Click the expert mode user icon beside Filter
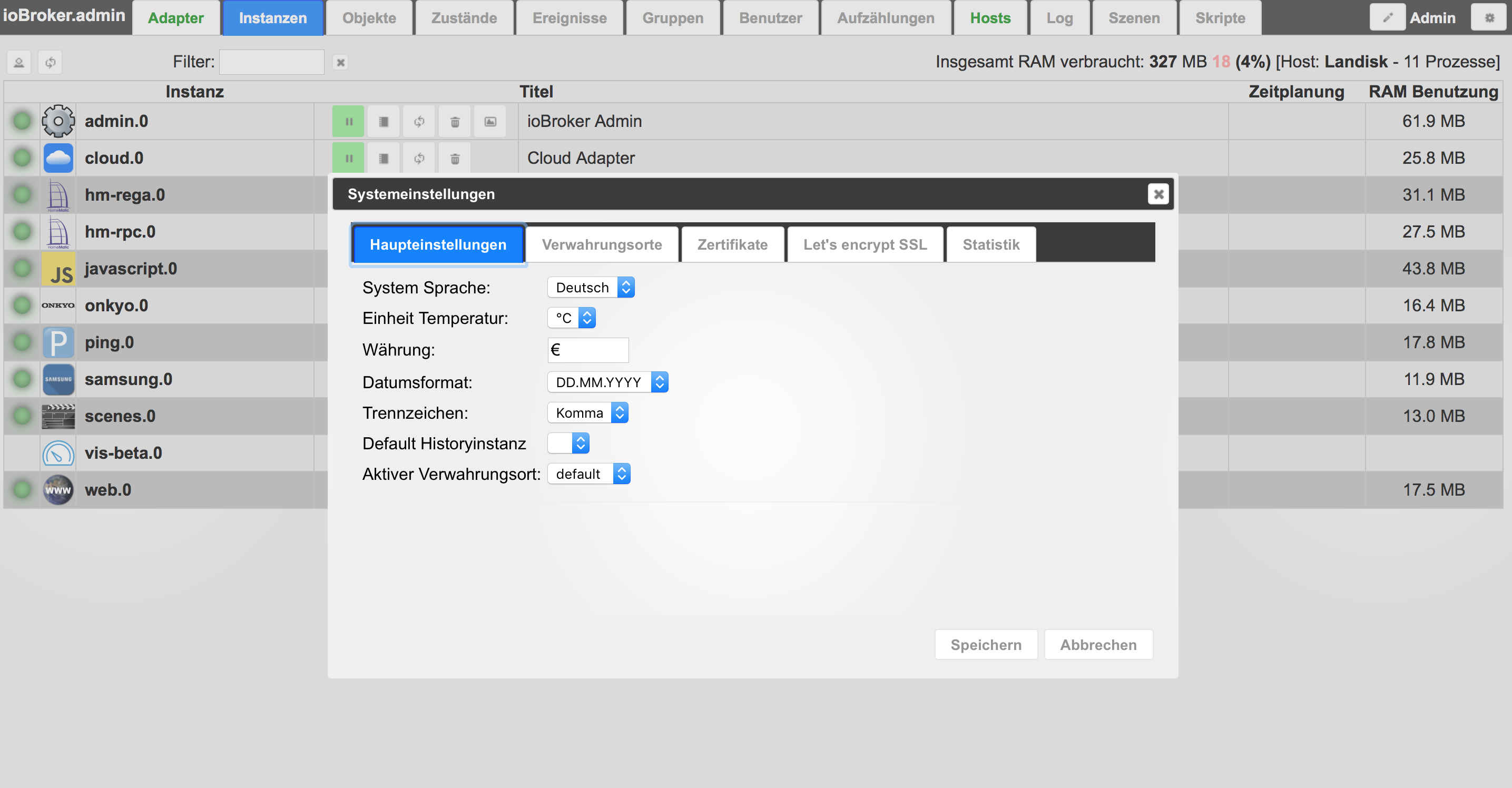The image size is (1512, 788). (x=19, y=62)
